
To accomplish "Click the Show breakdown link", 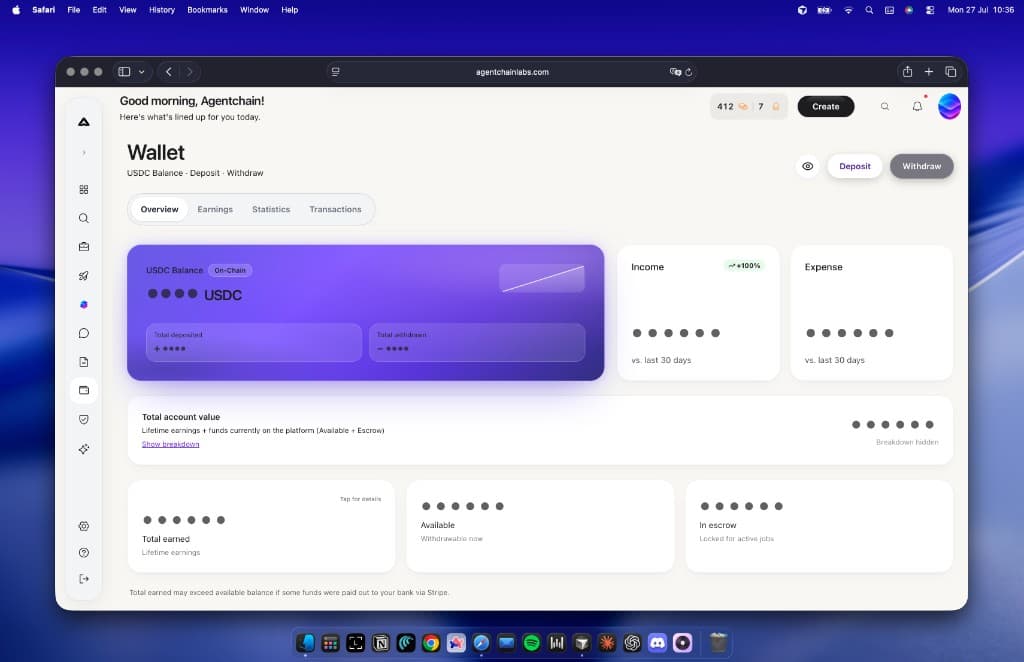I will tap(170, 444).
